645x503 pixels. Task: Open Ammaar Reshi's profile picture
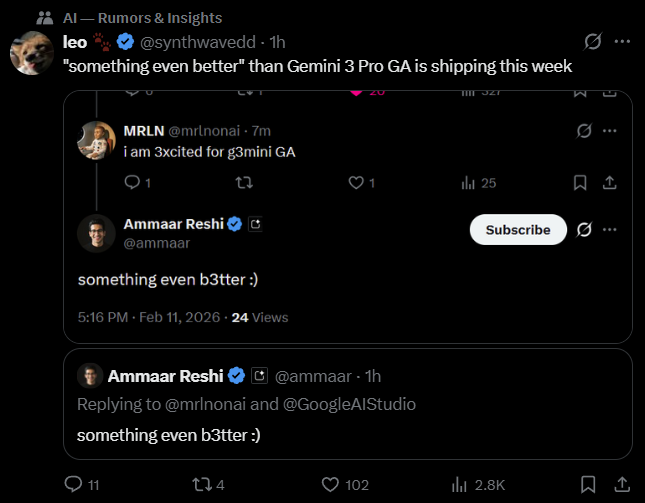point(96,233)
